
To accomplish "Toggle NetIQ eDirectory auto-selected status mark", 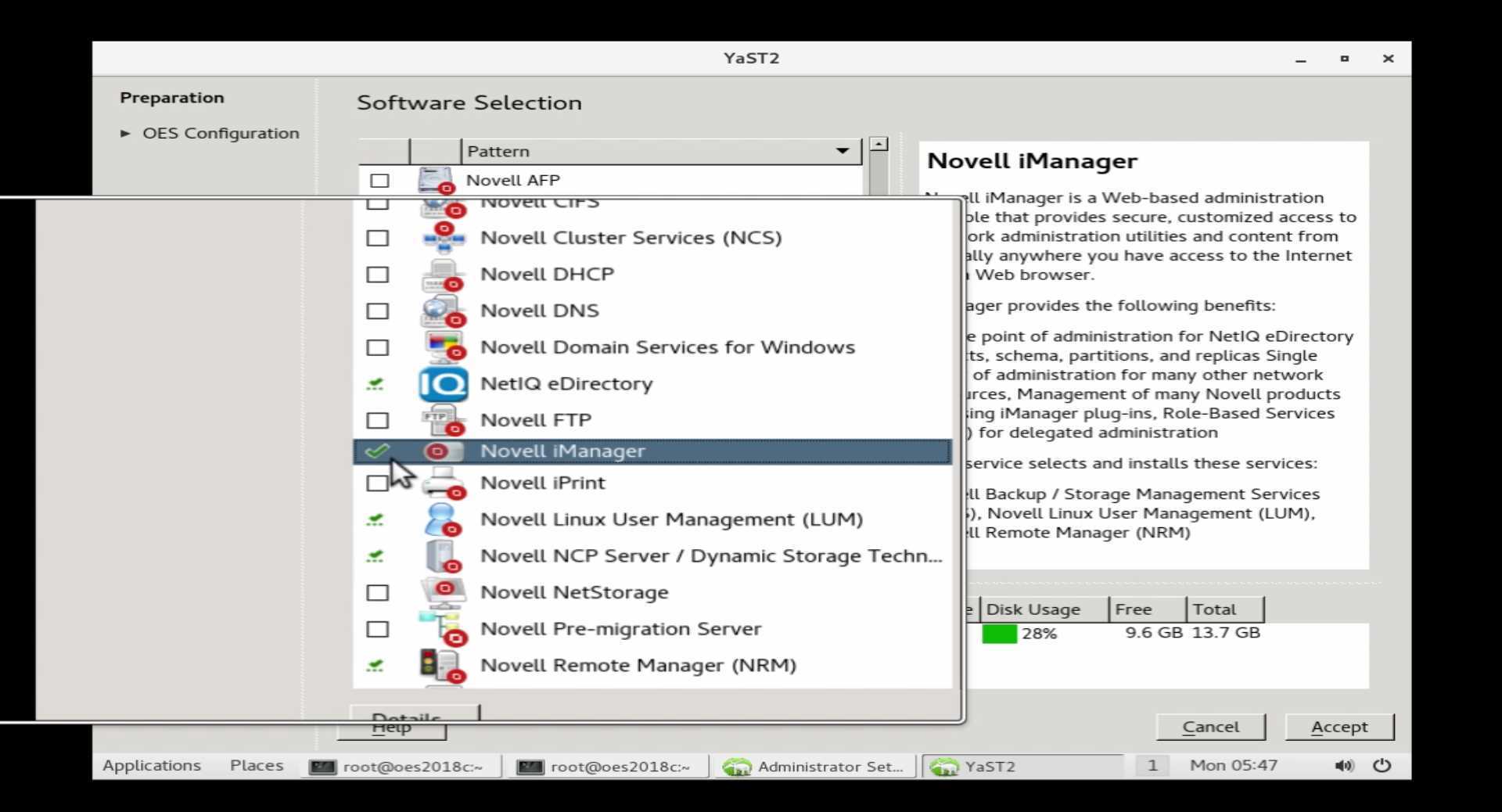I will [375, 384].
